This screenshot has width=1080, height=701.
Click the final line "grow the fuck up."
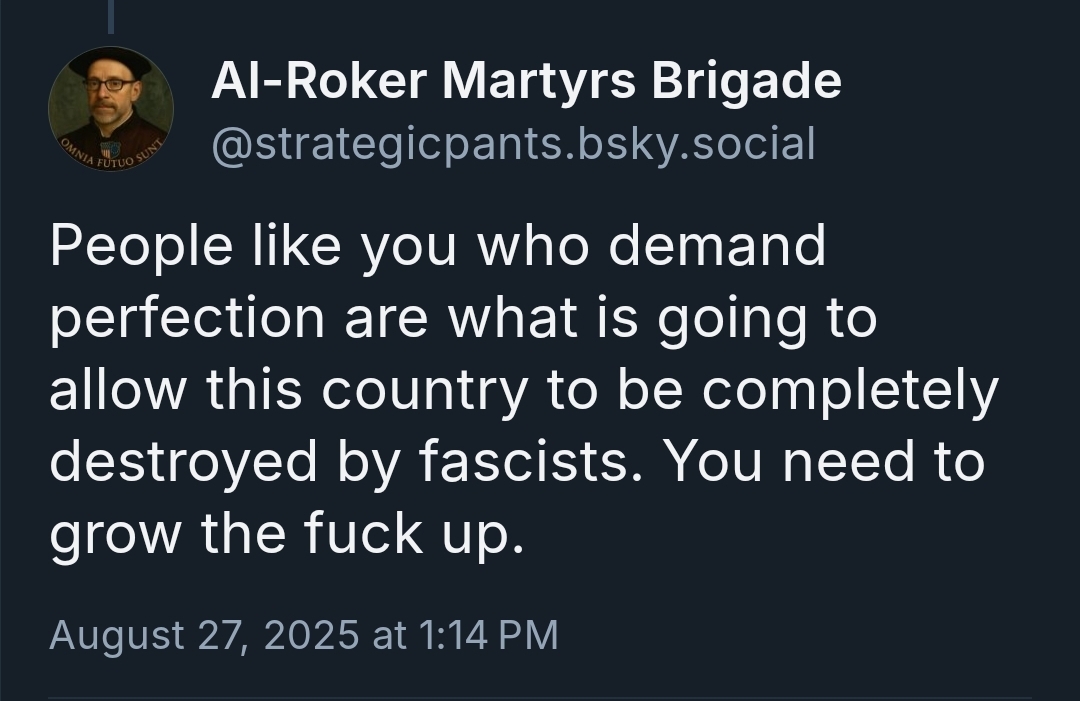point(287,533)
